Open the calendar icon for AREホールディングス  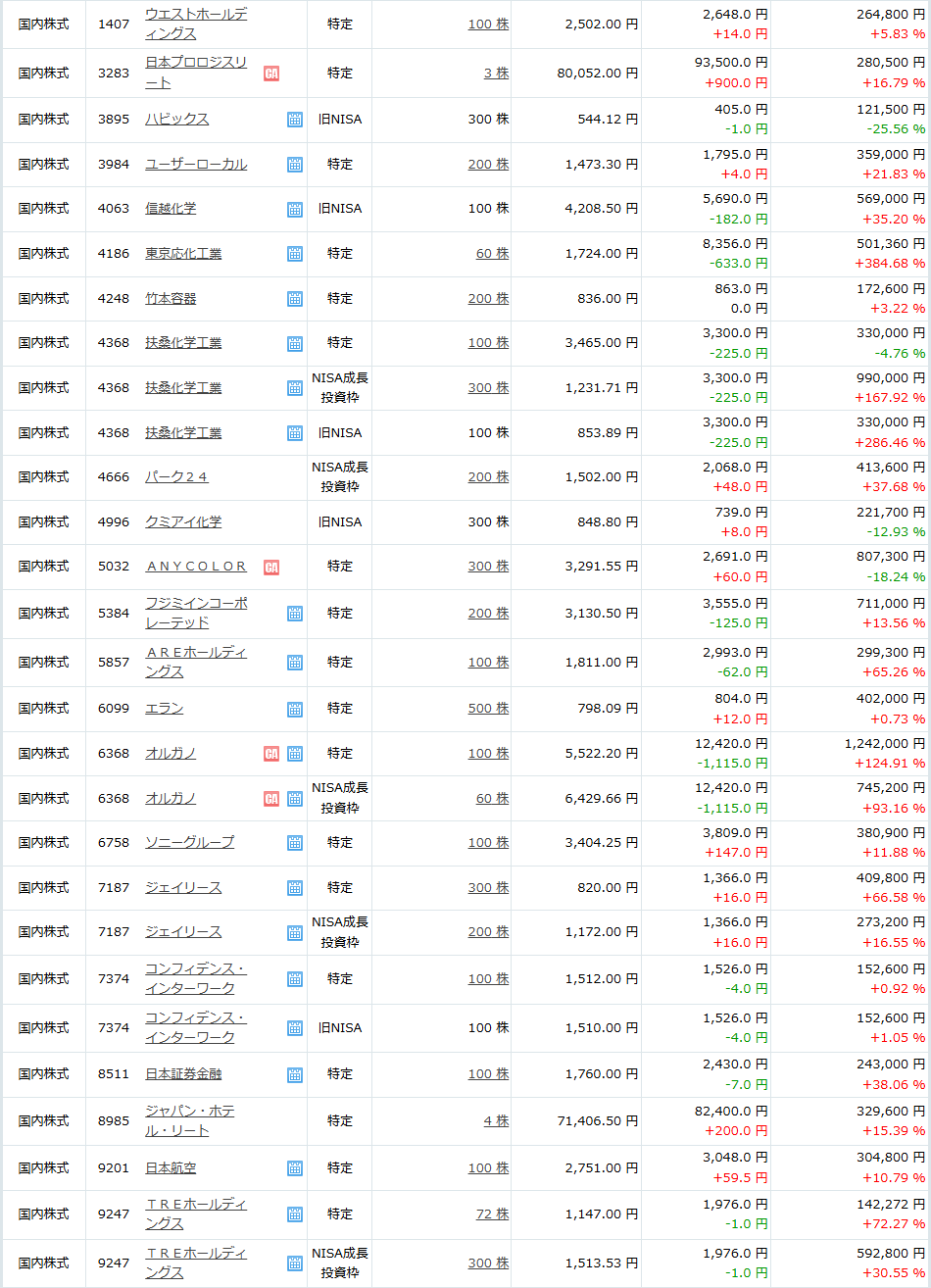coord(295,663)
